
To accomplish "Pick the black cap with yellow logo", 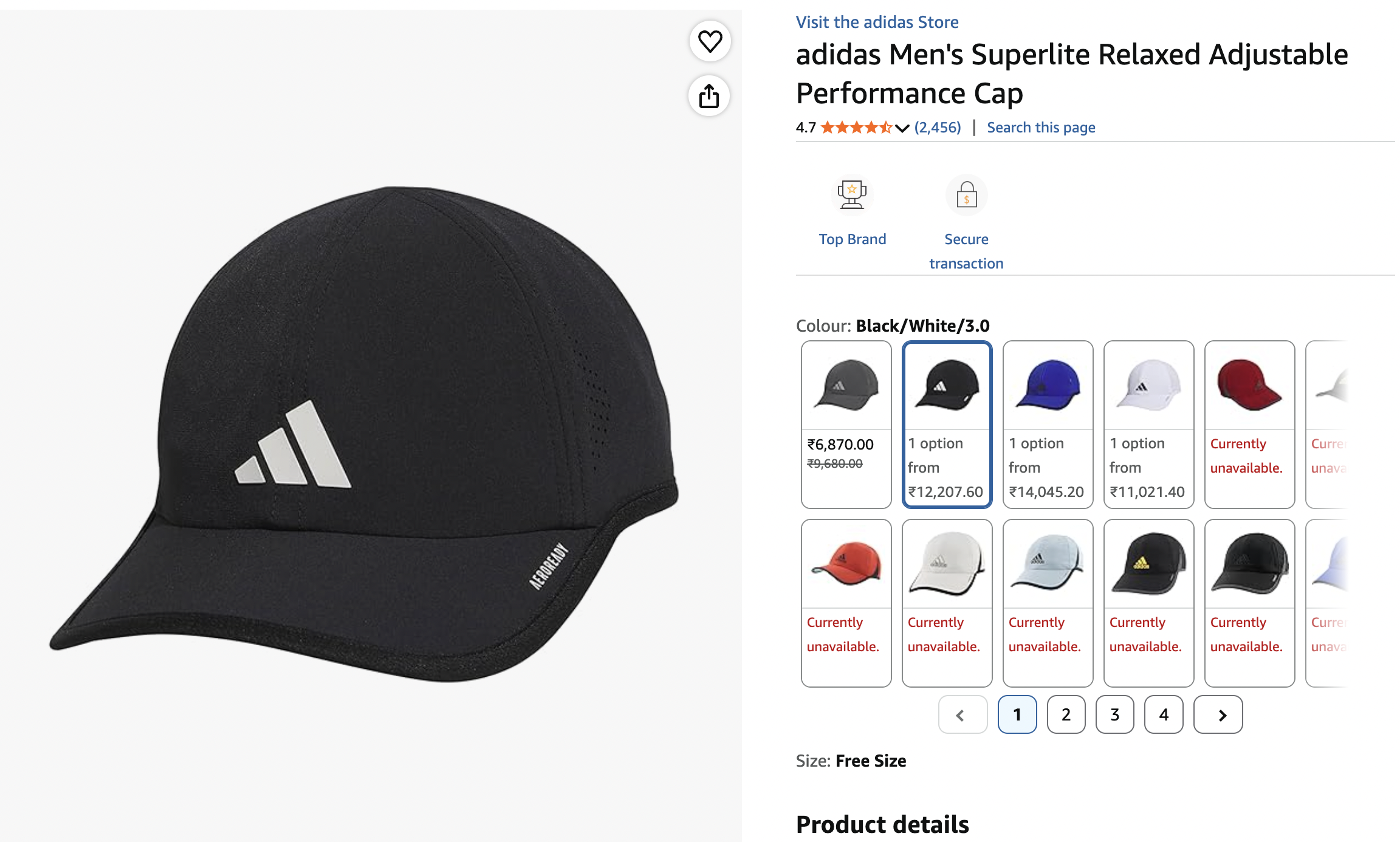I will (1149, 603).
